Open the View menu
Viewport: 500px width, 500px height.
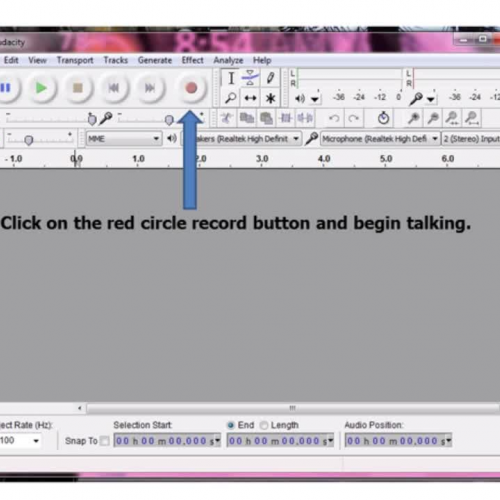37,60
